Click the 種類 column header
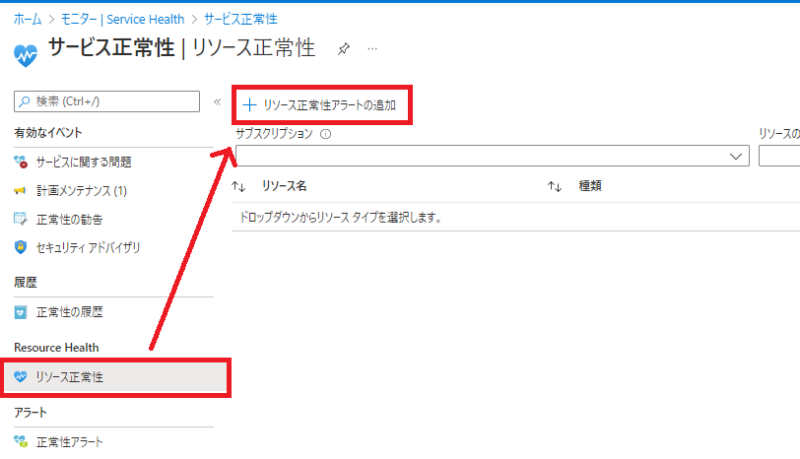Screen dimensions: 800x459 590,186
